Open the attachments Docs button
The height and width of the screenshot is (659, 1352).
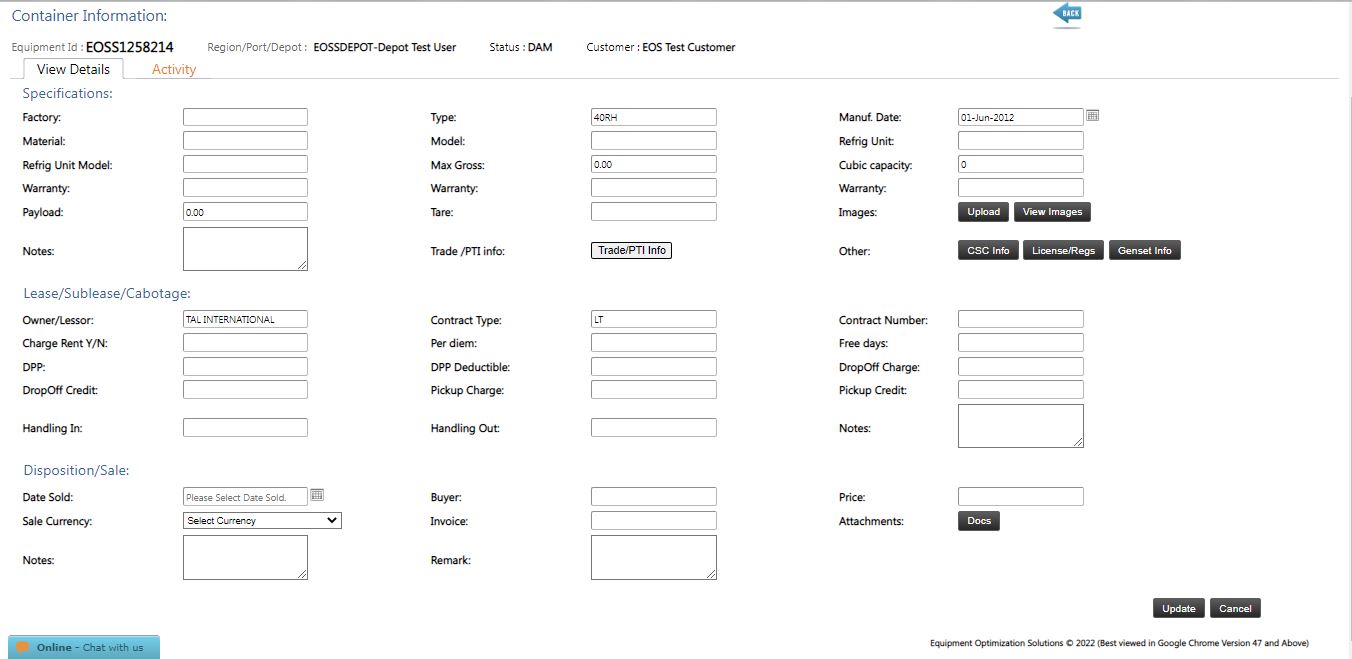(x=978, y=521)
